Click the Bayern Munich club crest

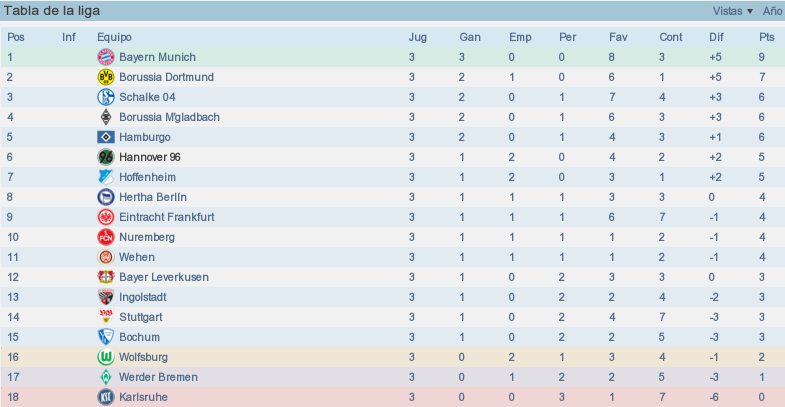pos(106,57)
